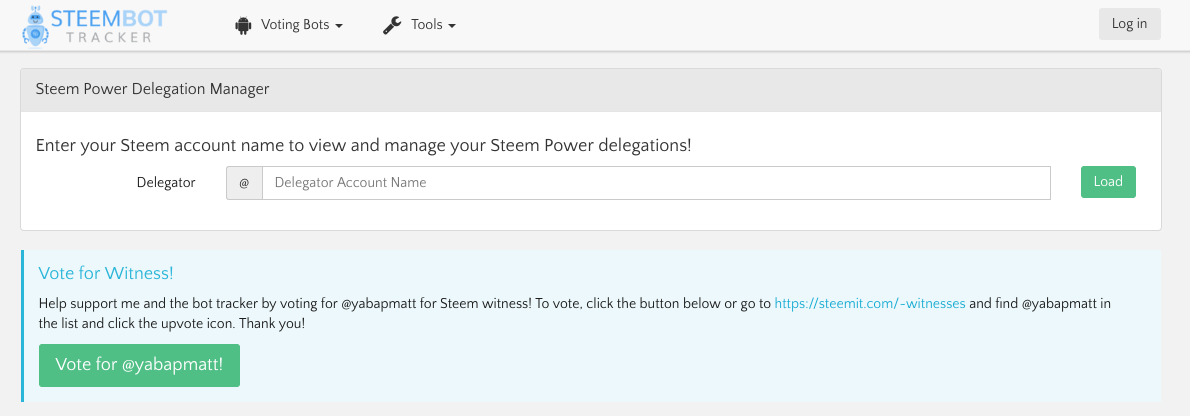Click the 'Enter your Steem account name' instruction text

364,145
